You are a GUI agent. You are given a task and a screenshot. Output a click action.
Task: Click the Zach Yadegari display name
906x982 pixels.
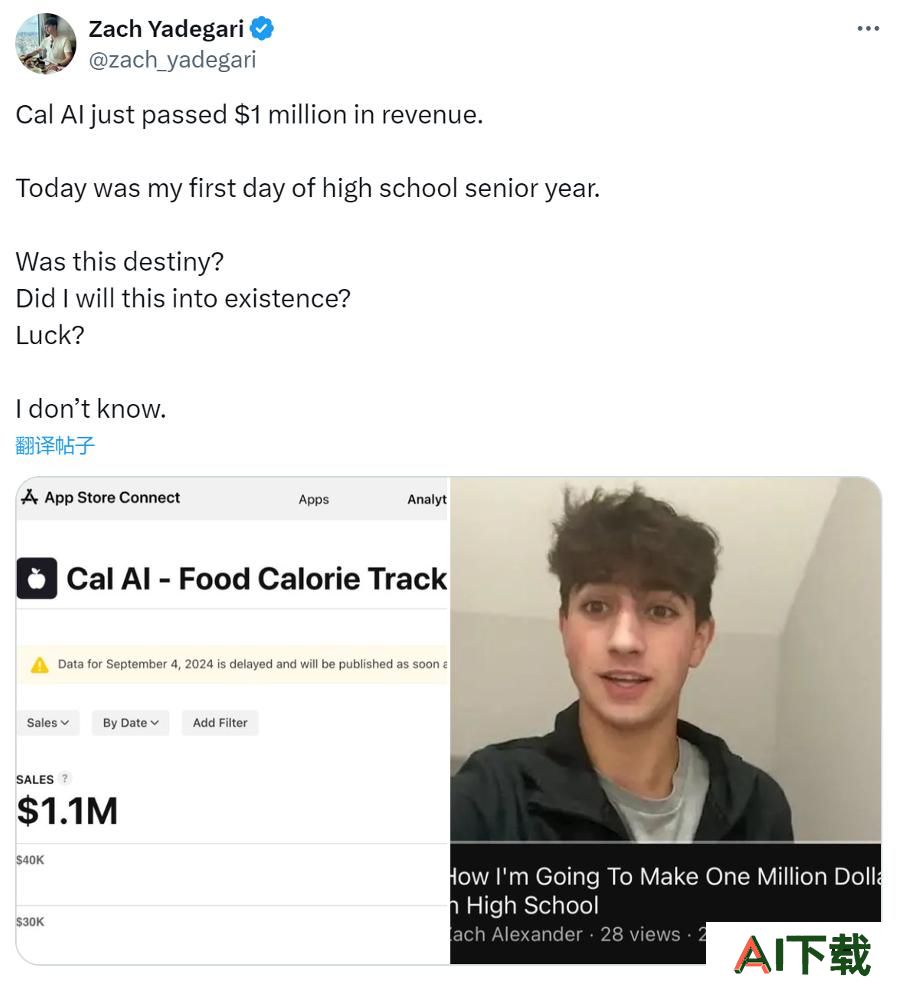[x=166, y=29]
